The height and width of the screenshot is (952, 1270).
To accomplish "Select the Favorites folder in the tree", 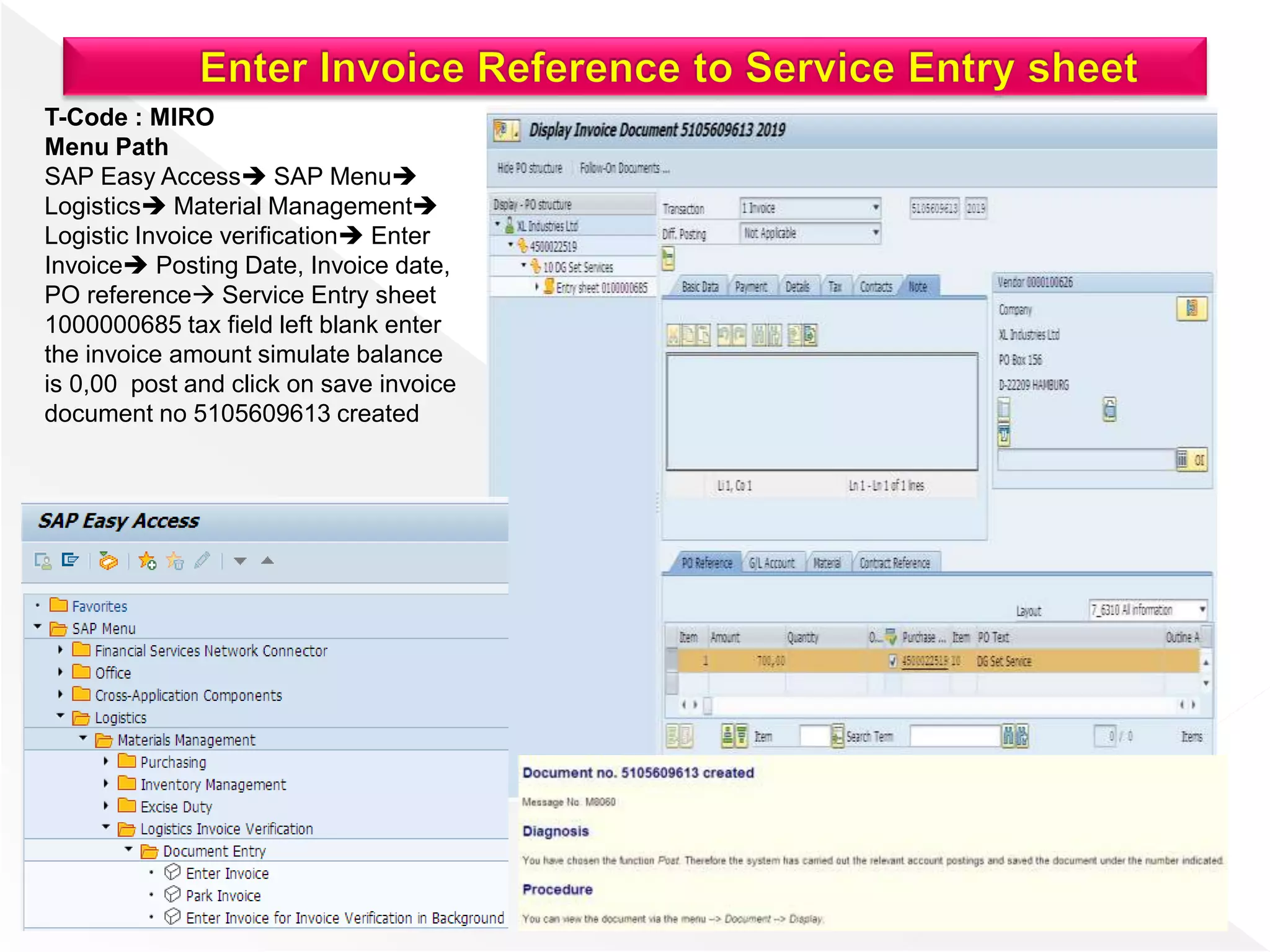I will [89, 606].
